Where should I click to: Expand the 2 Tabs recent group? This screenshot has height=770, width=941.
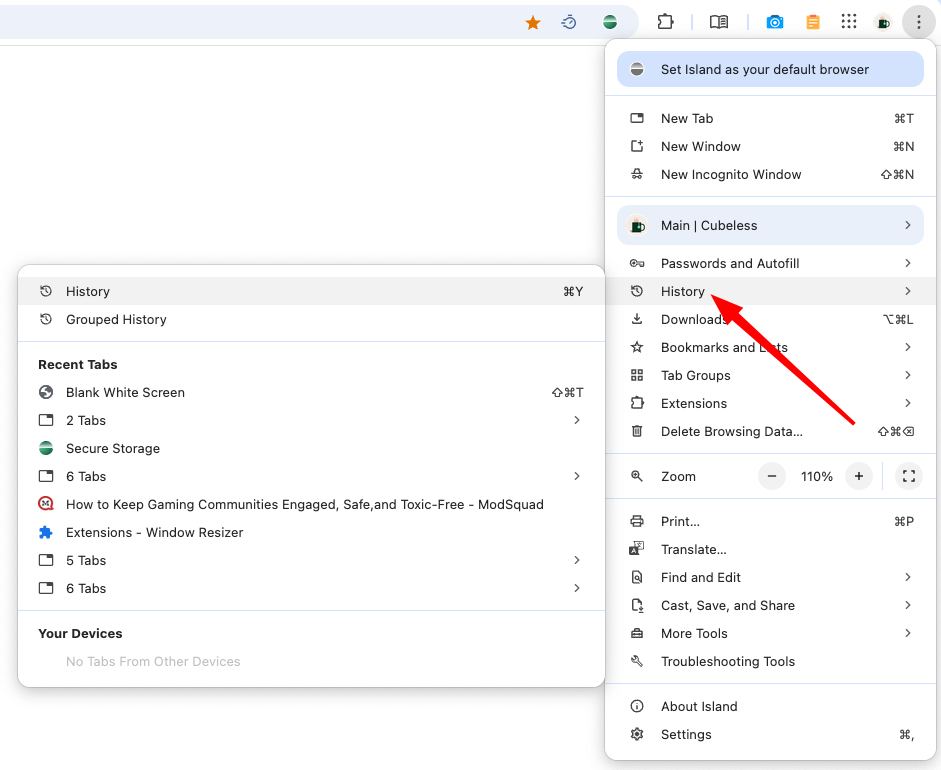[311, 420]
